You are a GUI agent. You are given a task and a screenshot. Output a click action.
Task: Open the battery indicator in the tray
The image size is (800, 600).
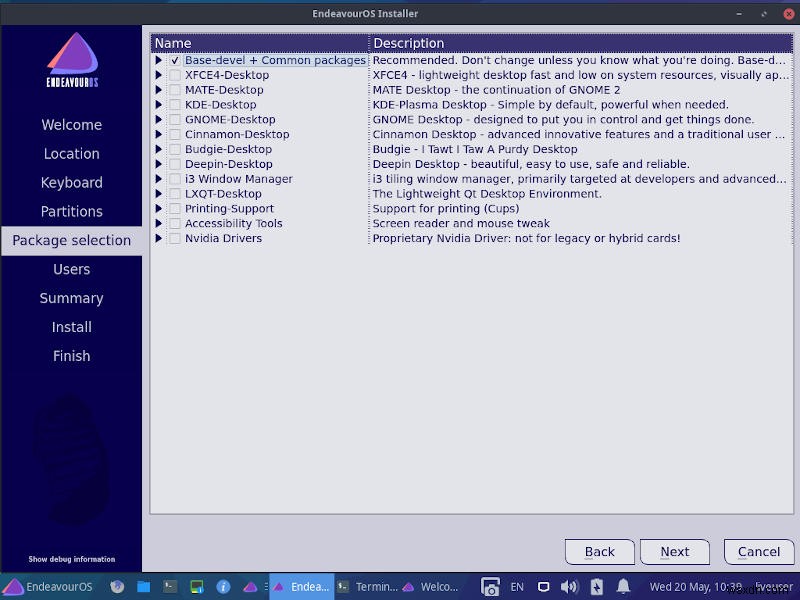(x=596, y=588)
